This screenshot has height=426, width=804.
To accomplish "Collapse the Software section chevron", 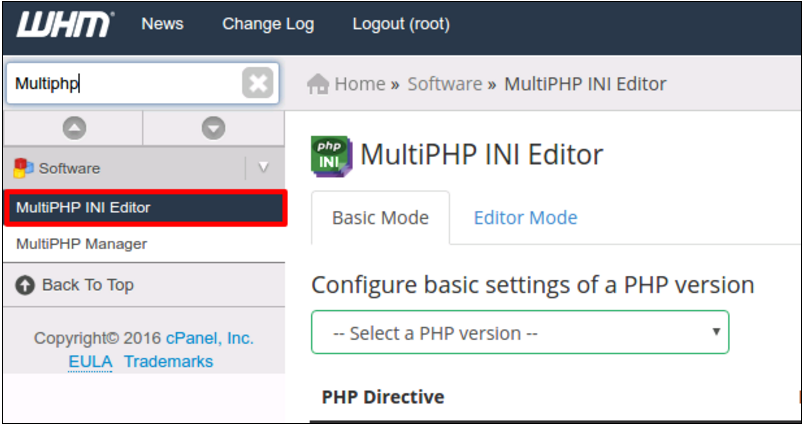I will click(263, 168).
